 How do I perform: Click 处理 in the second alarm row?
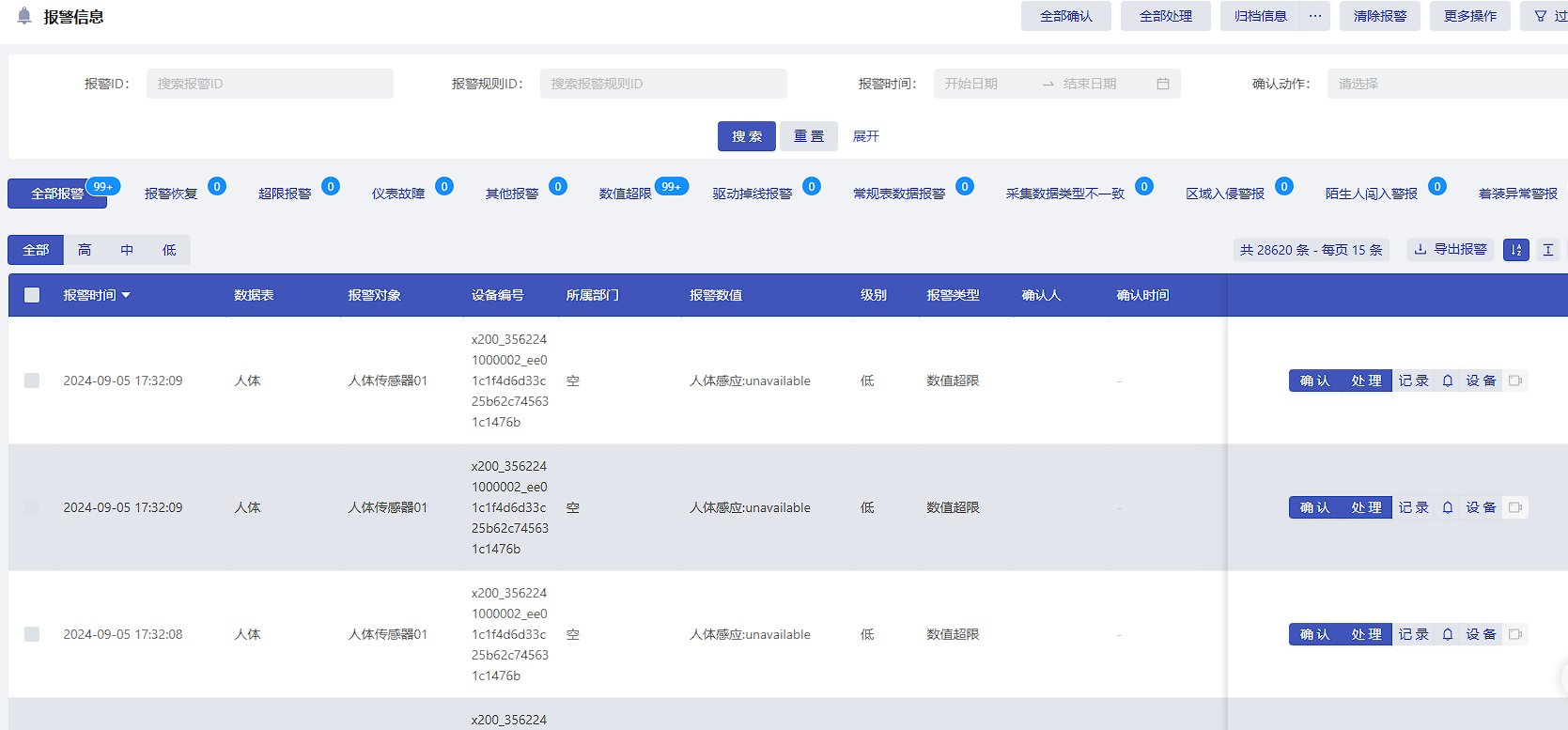click(x=1366, y=507)
